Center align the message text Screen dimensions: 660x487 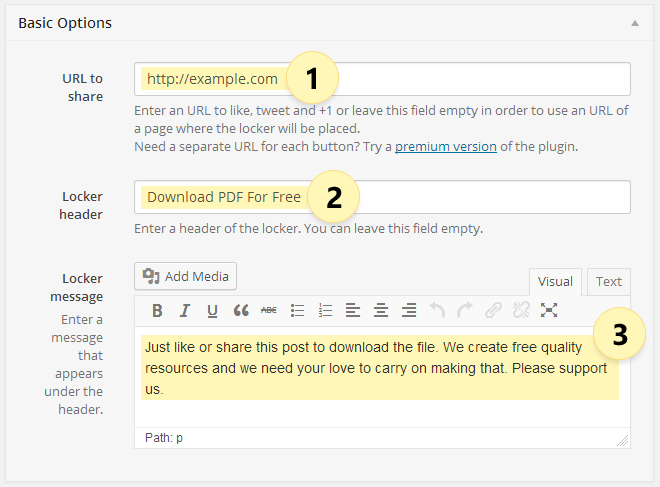click(380, 310)
